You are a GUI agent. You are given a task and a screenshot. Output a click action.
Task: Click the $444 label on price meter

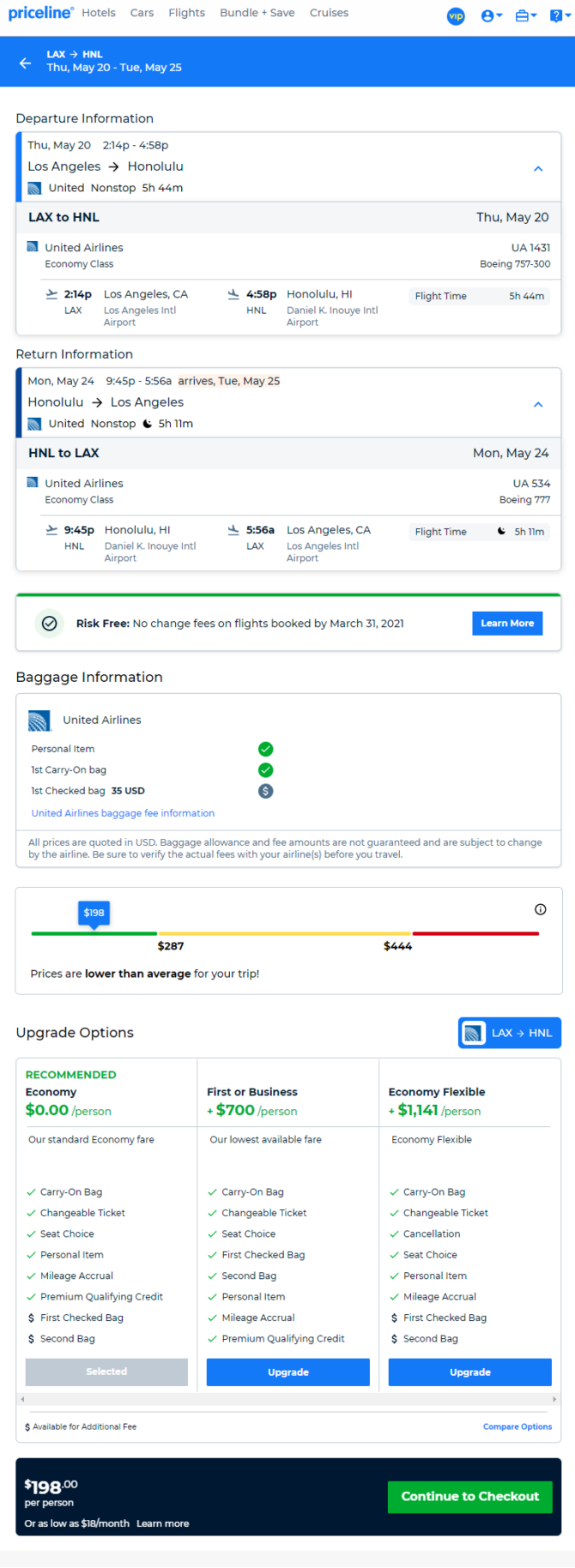398,946
